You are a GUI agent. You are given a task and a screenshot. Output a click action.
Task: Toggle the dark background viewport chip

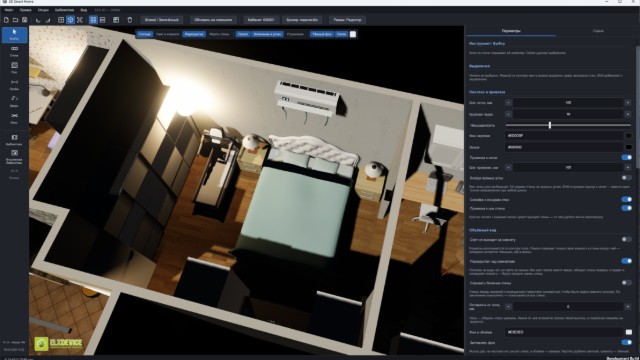click(322, 34)
